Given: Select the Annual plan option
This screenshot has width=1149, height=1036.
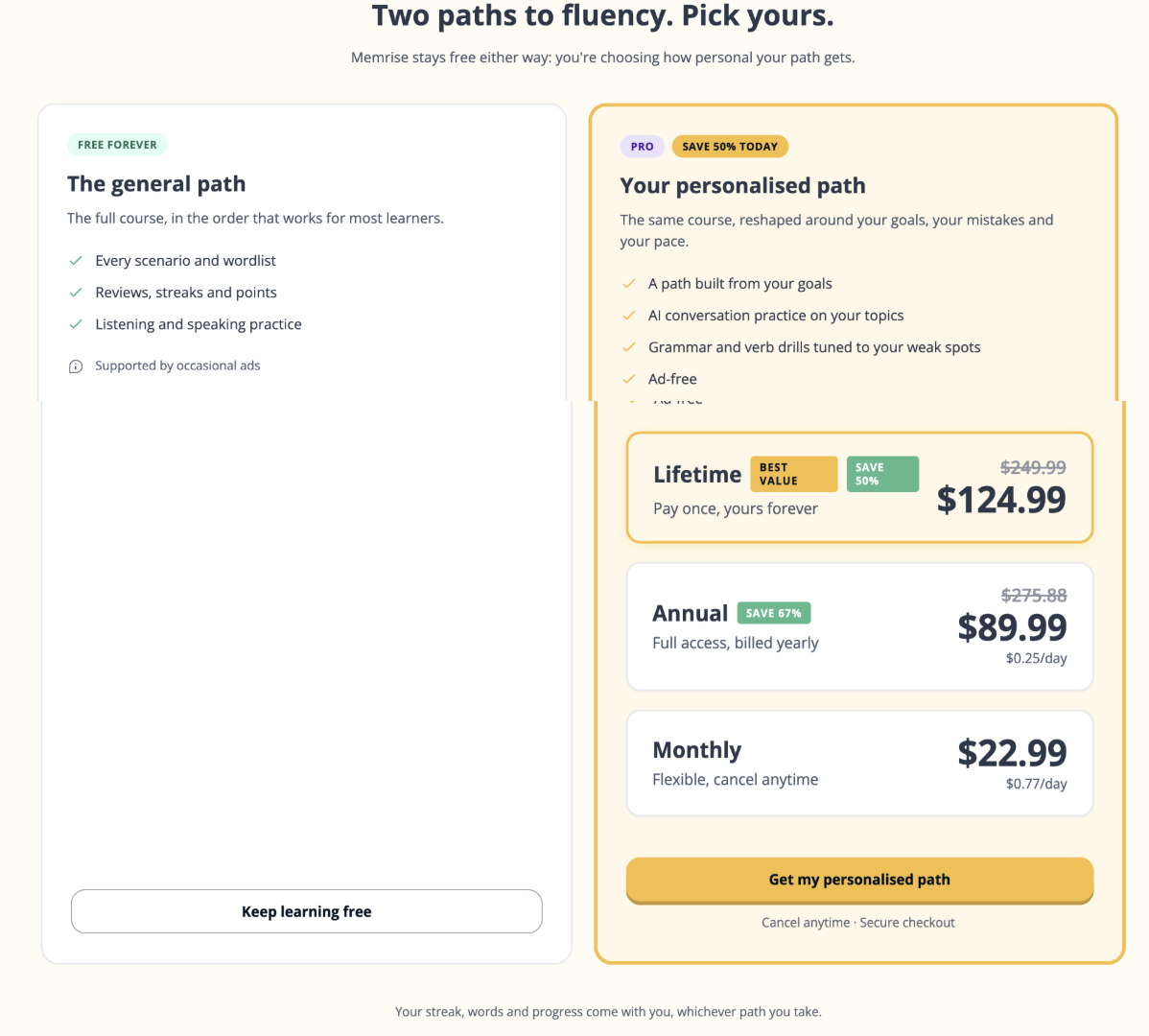Looking at the screenshot, I should coord(859,626).
